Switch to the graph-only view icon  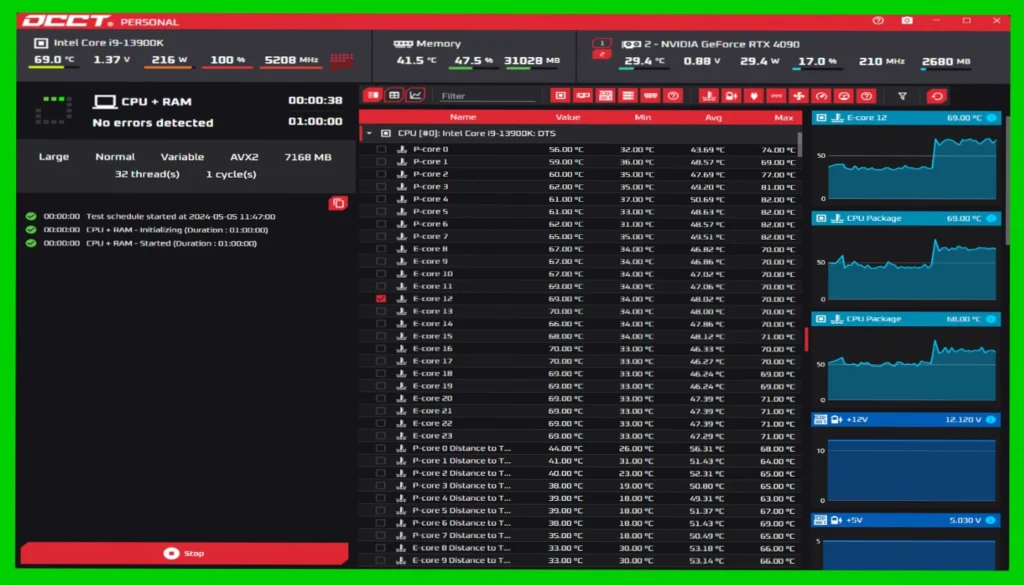point(415,95)
